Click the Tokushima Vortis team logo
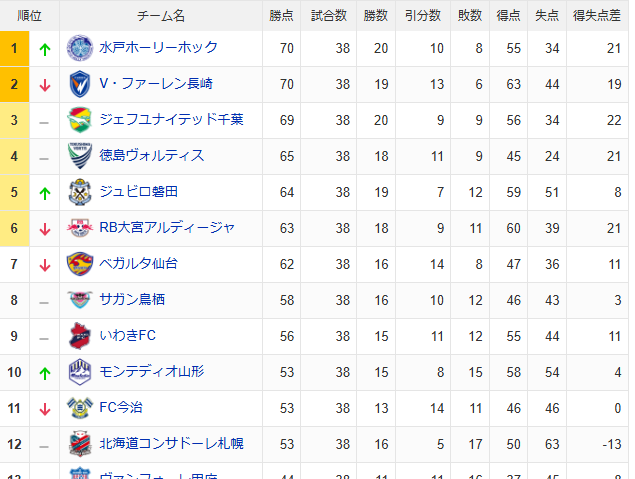Screen dimensions: 635x479 pyautogui.click(x=79, y=156)
